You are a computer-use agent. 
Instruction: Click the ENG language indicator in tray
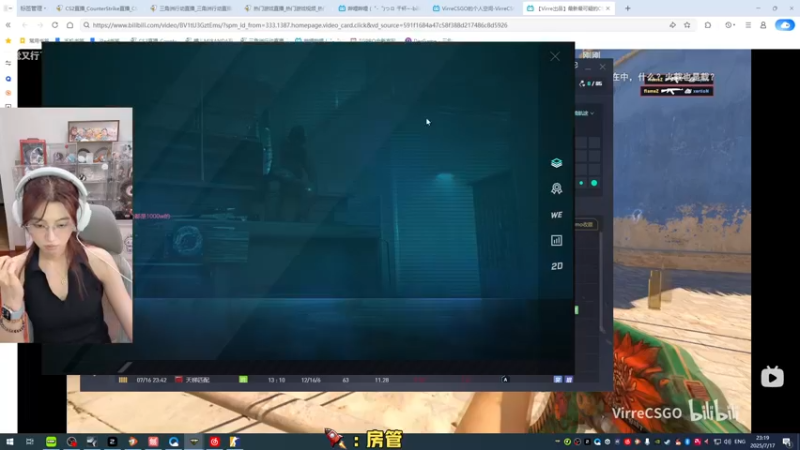click(740, 442)
